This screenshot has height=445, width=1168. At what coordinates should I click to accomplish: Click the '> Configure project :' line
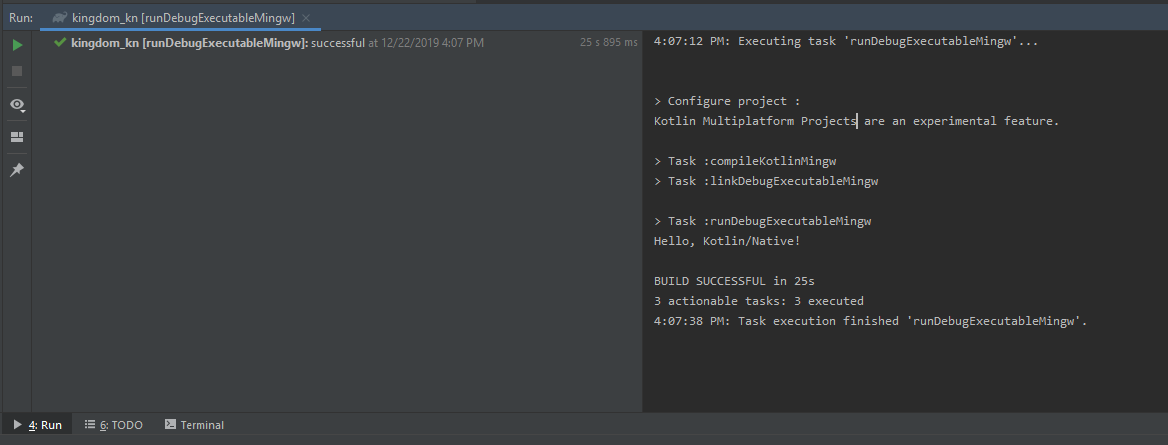(727, 101)
